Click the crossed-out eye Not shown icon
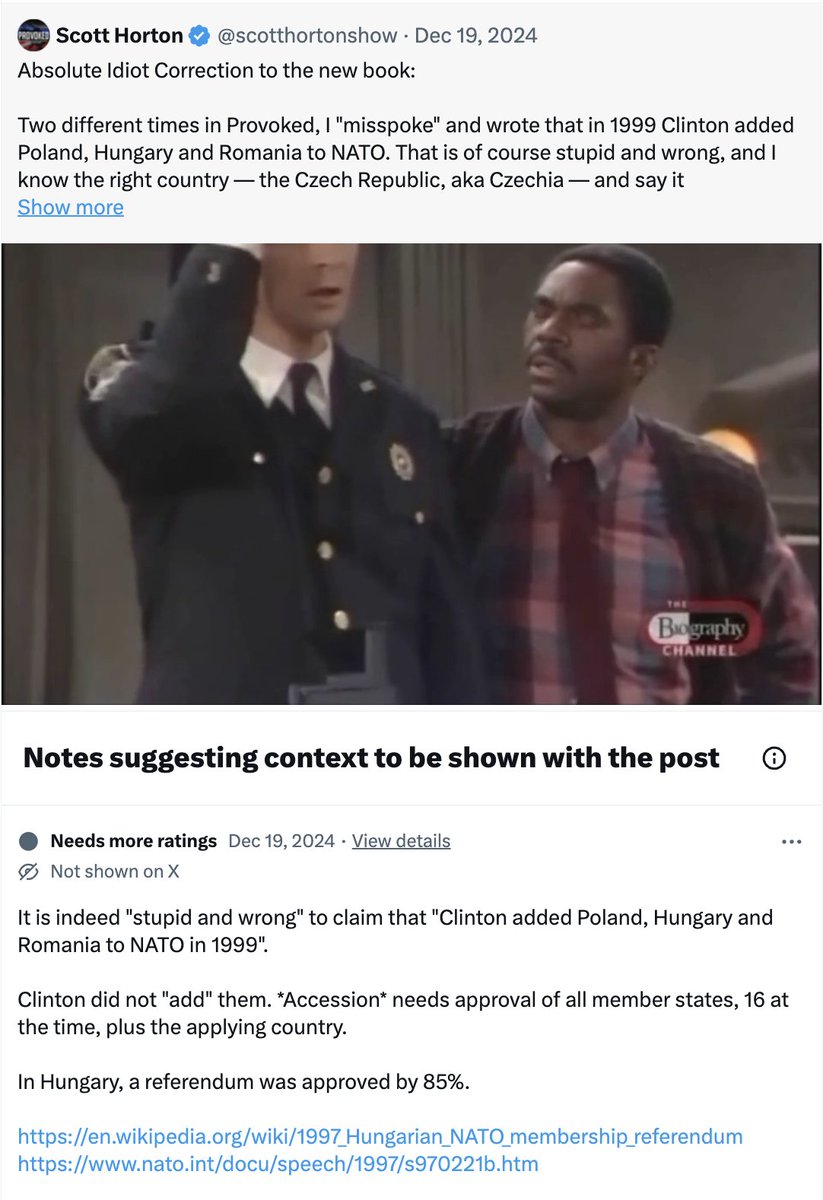Viewport: 823px width, 1200px height. click(30, 871)
